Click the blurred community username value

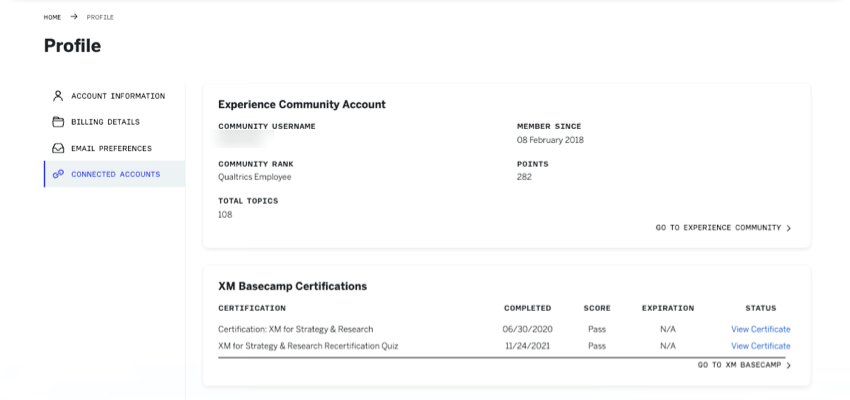pos(243,140)
